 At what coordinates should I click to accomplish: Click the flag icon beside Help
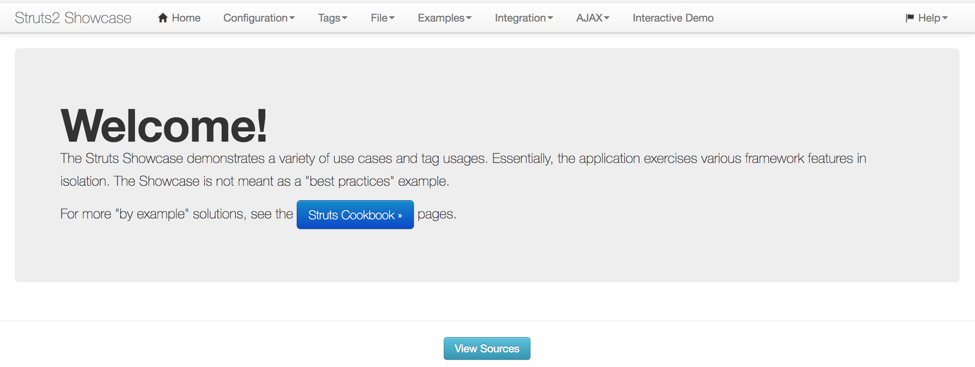910,18
